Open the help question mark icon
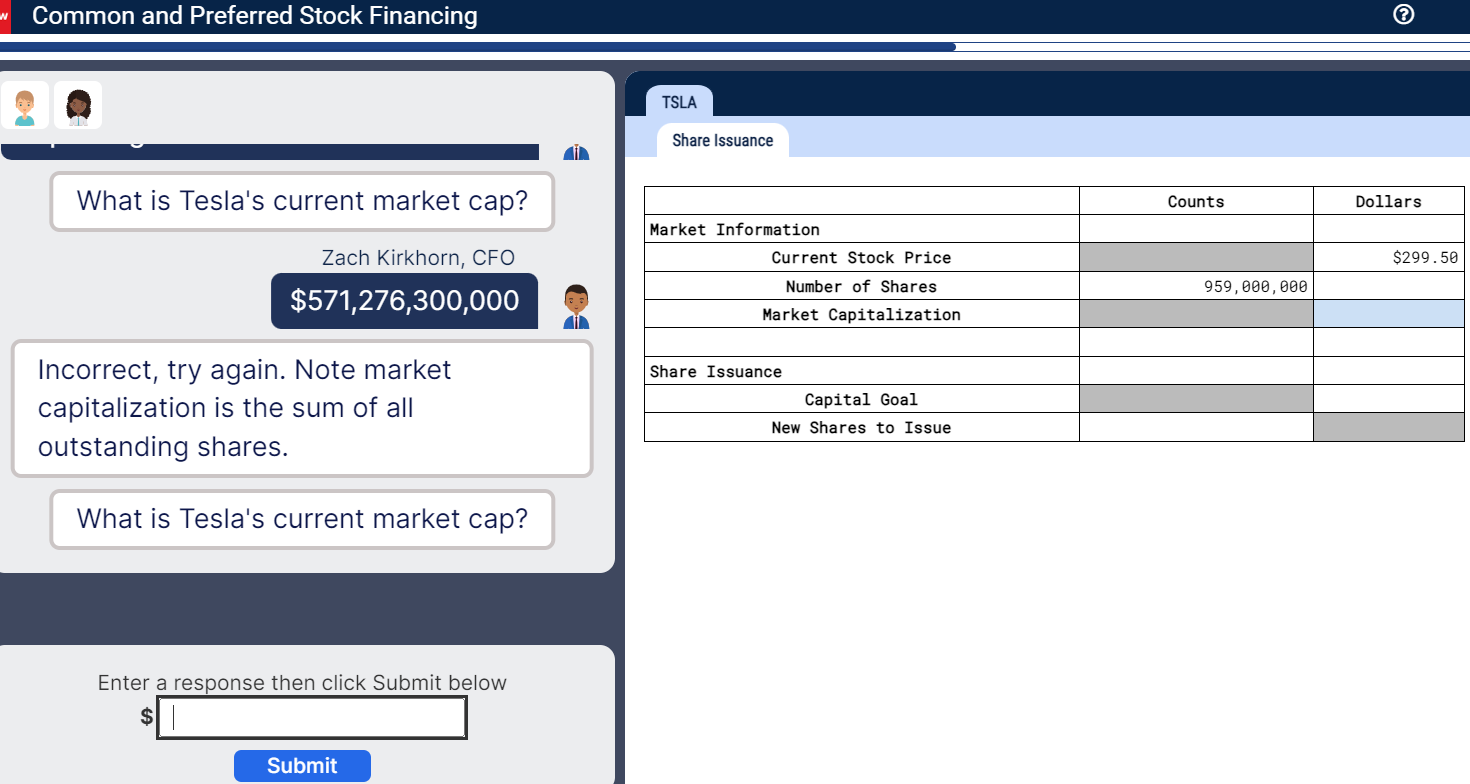Screen dimensions: 1470x784 pyautogui.click(x=1404, y=15)
